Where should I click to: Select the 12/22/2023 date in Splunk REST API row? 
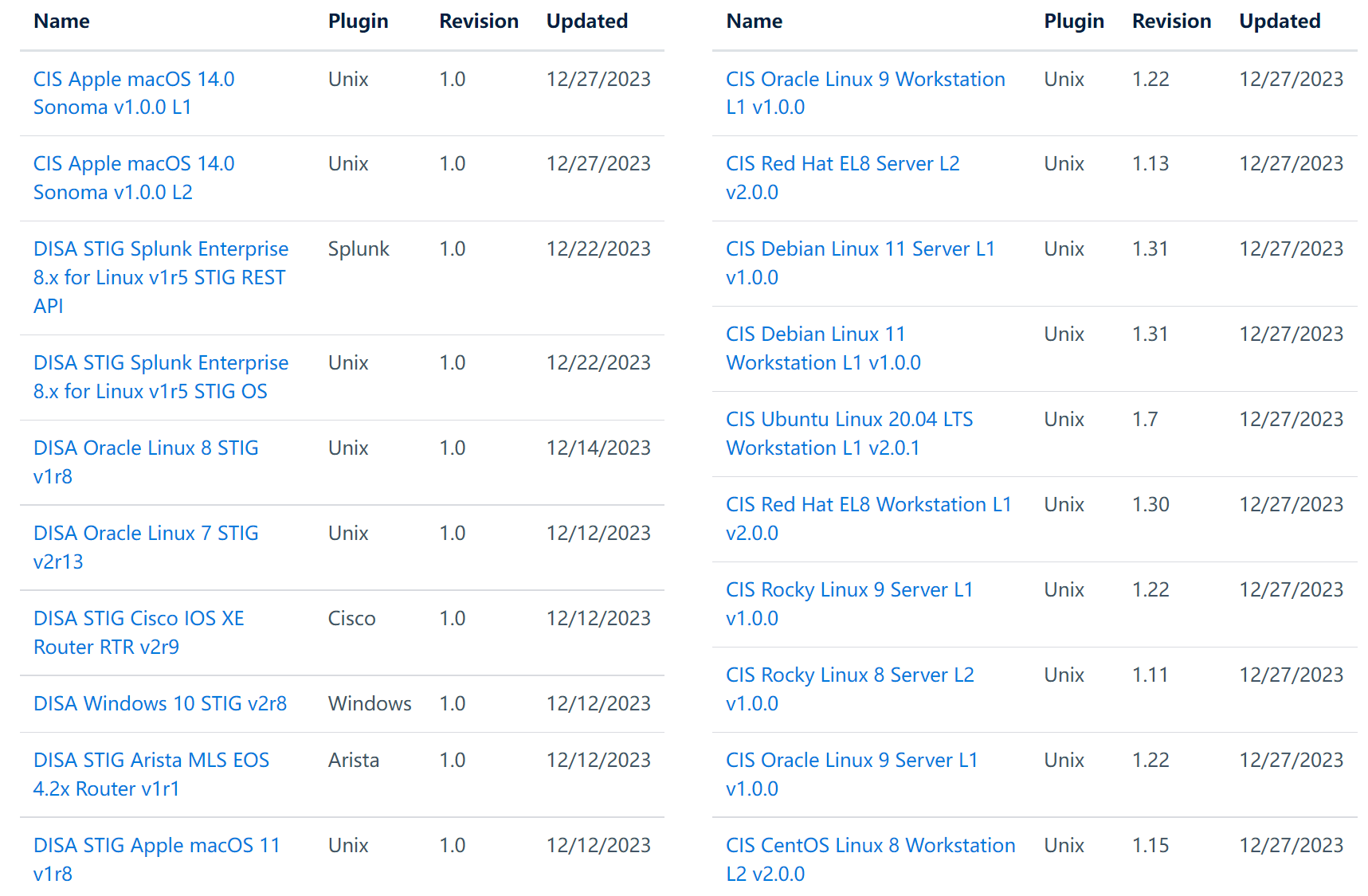pyautogui.click(x=598, y=248)
